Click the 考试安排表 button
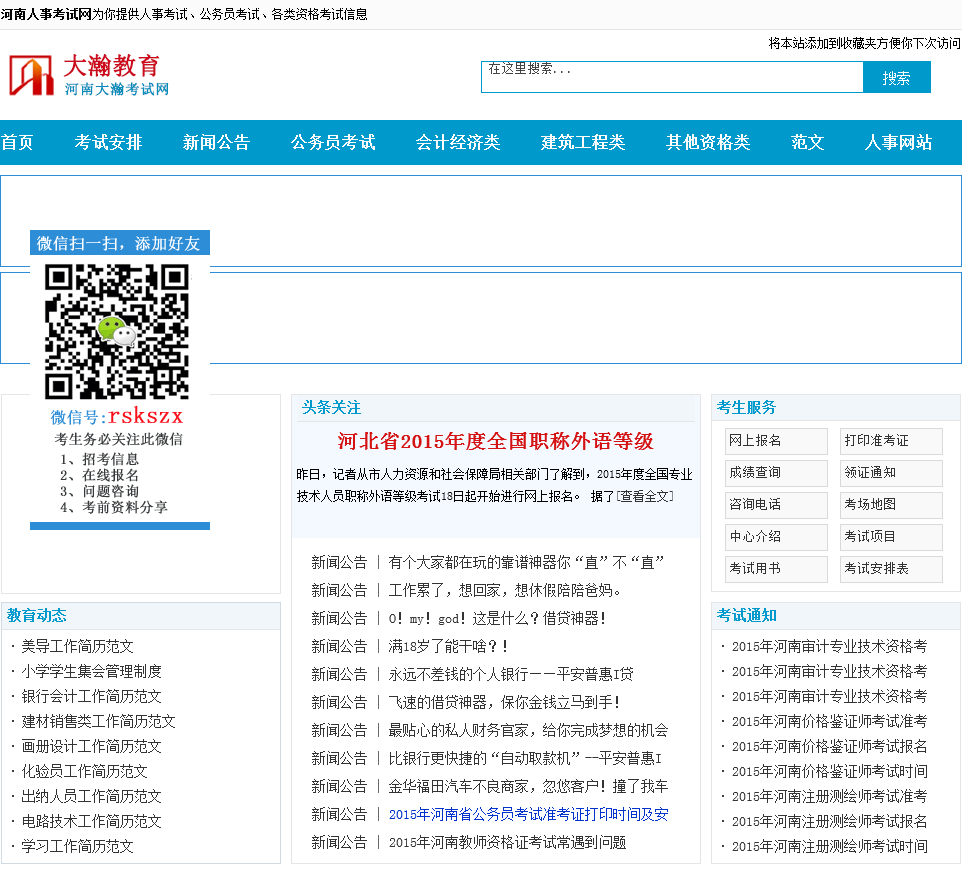Screen dimensions: 962x875 pos(890,569)
